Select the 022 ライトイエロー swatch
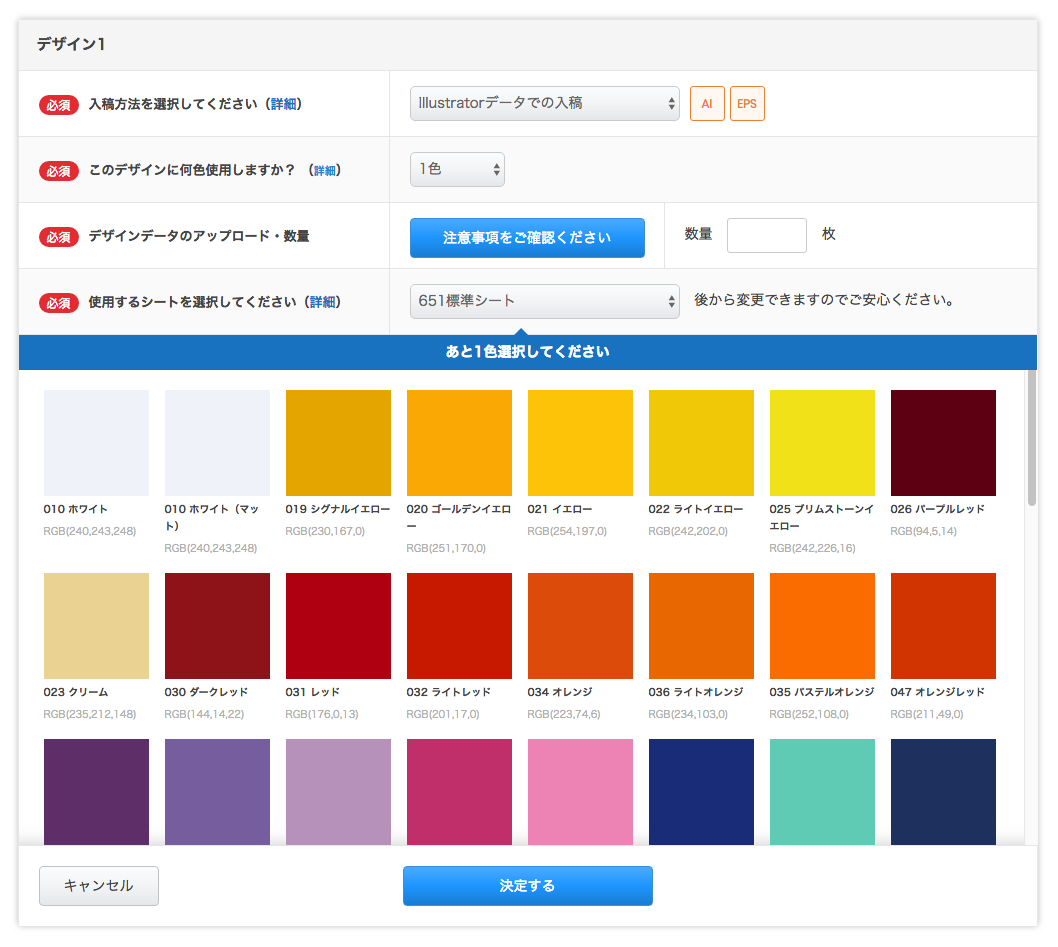Image resolution: width=1058 pixels, height=947 pixels. [701, 443]
